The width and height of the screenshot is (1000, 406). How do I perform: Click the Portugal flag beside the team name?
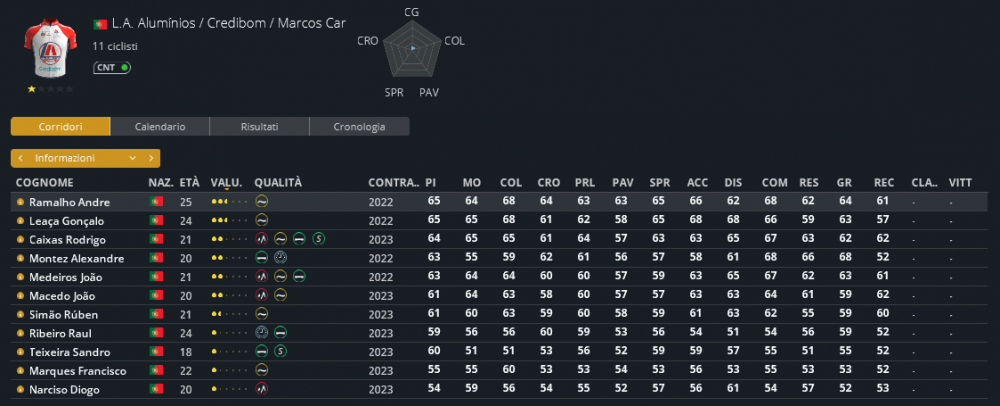(x=99, y=24)
